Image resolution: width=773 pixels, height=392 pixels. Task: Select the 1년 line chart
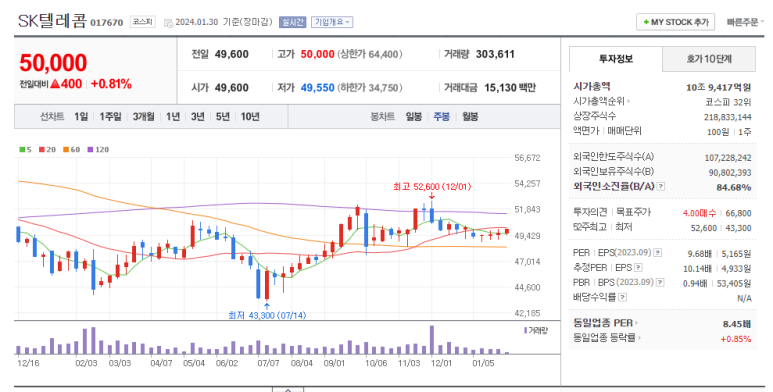[173, 117]
